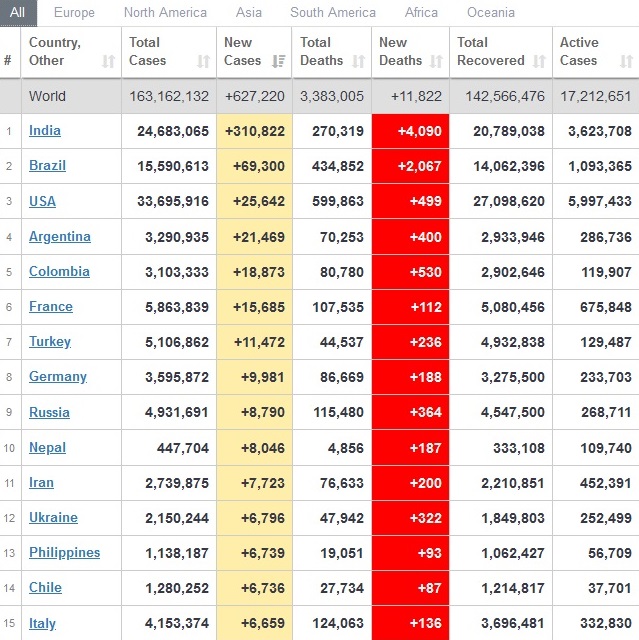Click India's red new deaths cell
The height and width of the screenshot is (640, 639).
pos(410,131)
